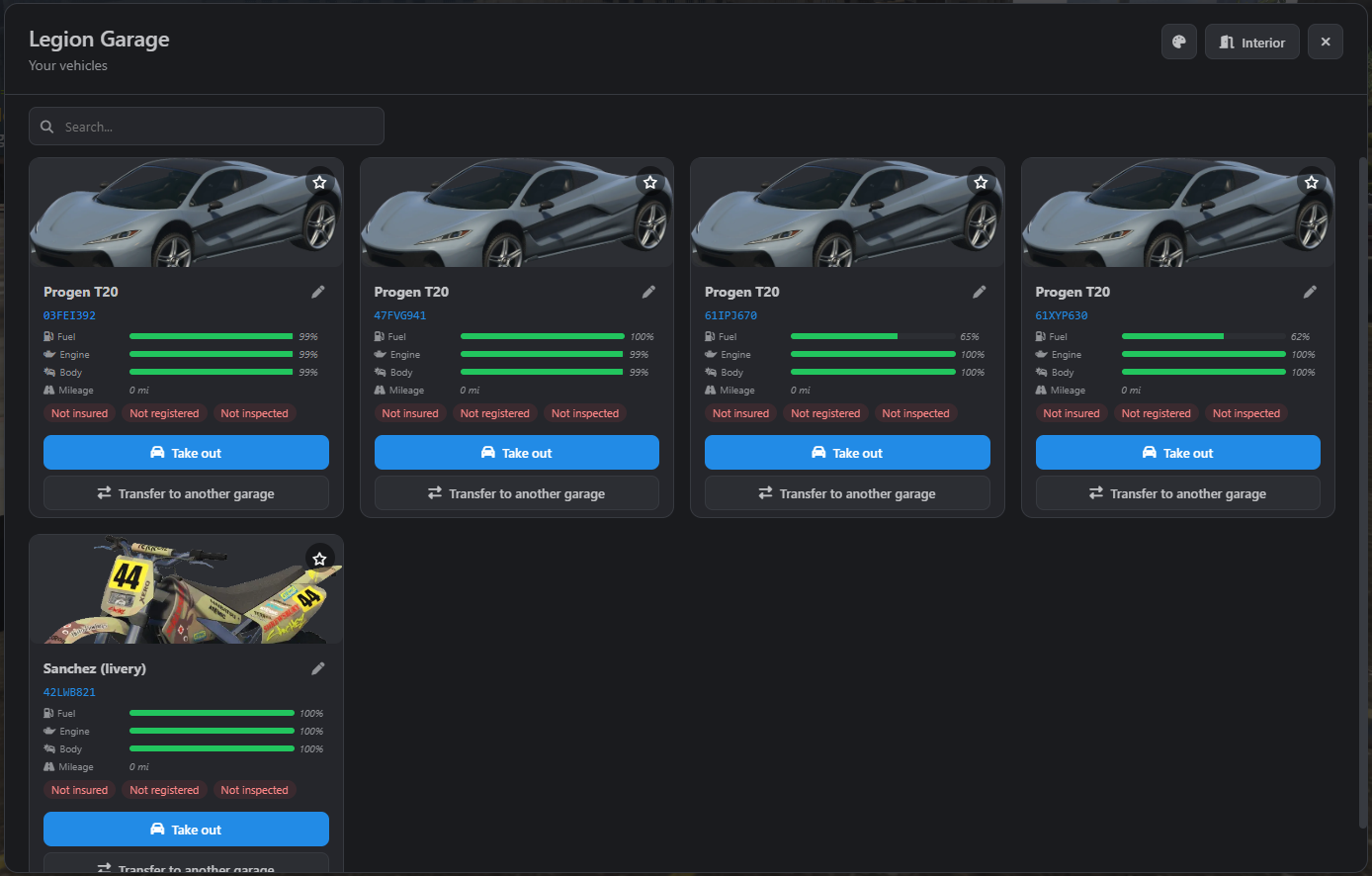Favorite the Progen T20 03FEI392 with star
This screenshot has height=876, width=1372.
319,183
